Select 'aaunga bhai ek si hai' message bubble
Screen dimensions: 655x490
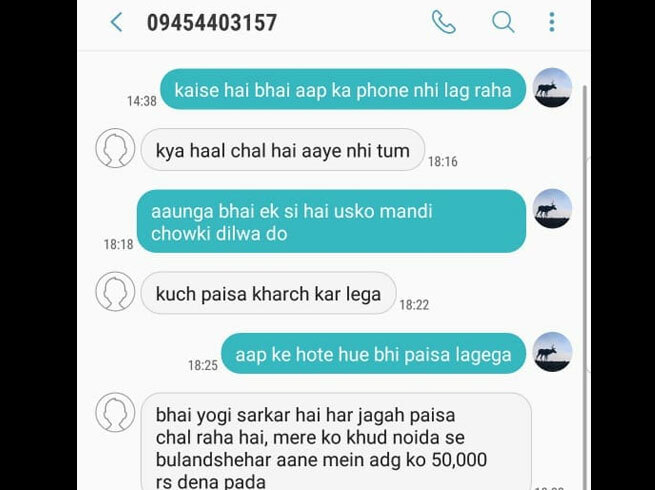click(332, 221)
